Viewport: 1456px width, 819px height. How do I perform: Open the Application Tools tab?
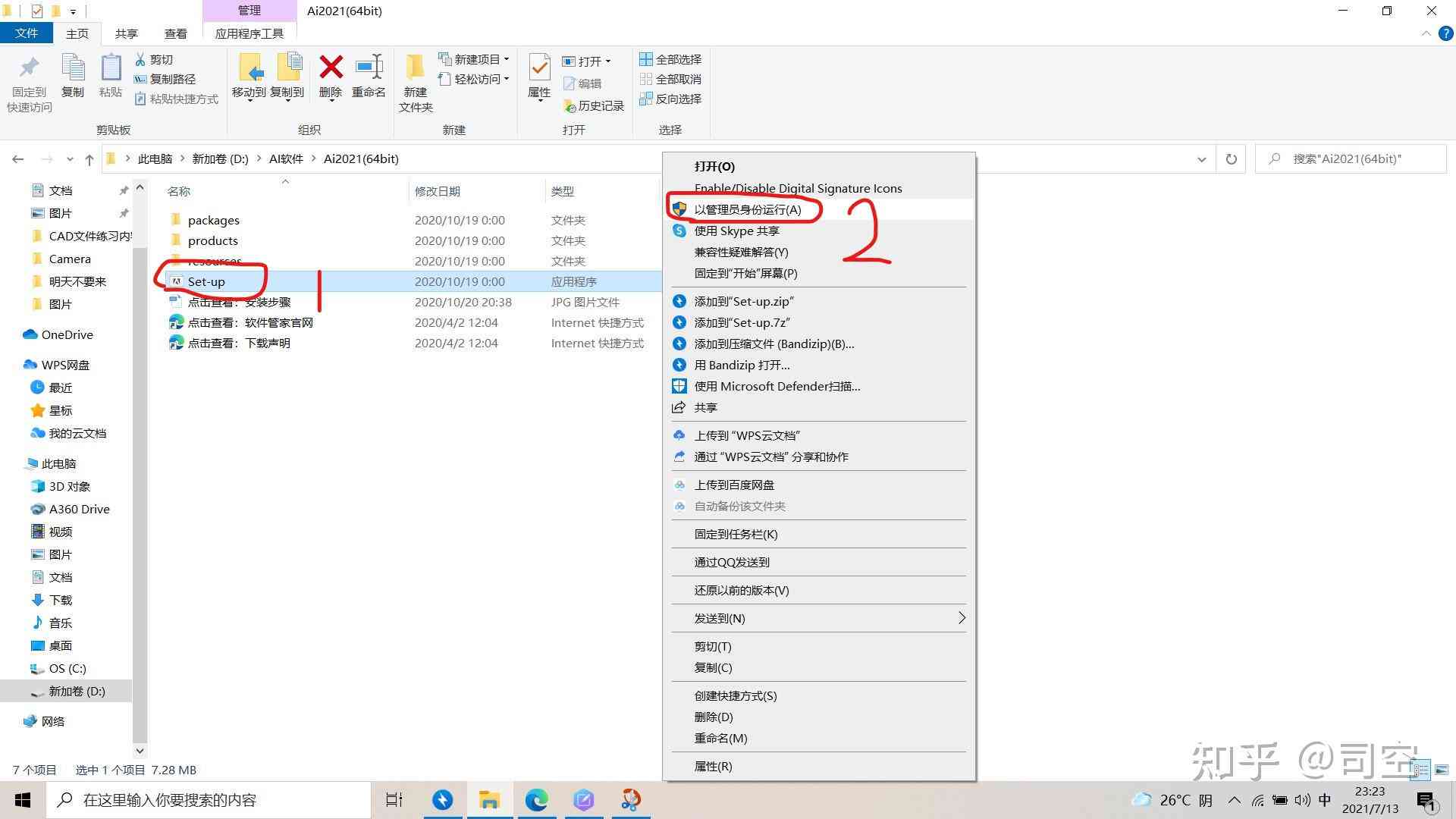click(249, 33)
